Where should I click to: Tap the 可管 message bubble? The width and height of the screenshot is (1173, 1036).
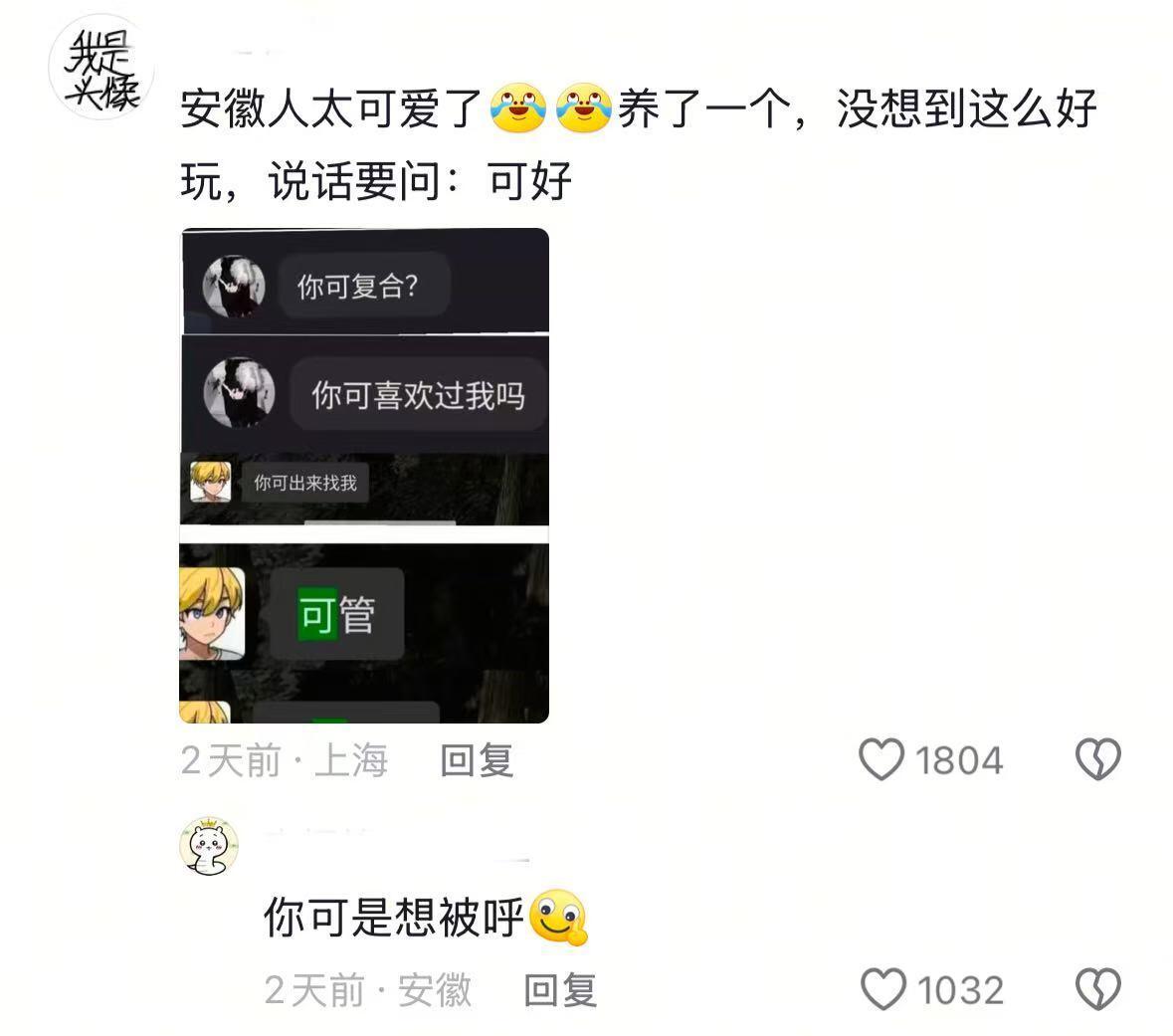[x=336, y=614]
